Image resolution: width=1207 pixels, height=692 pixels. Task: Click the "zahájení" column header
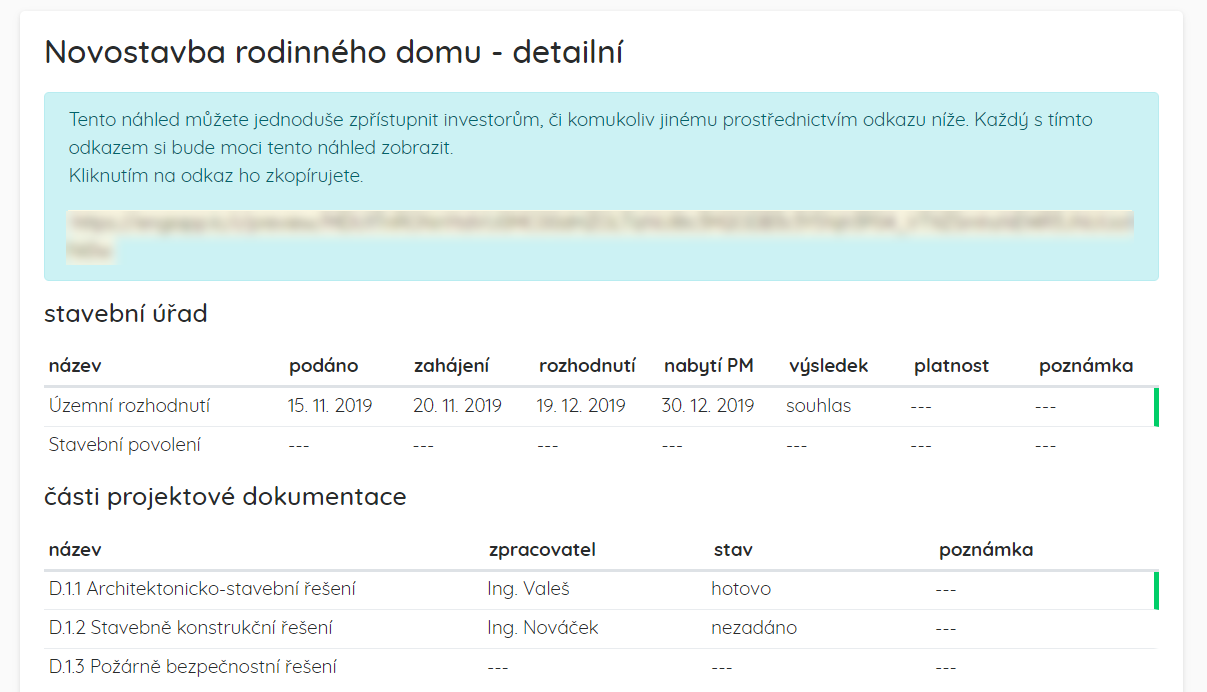click(x=452, y=366)
